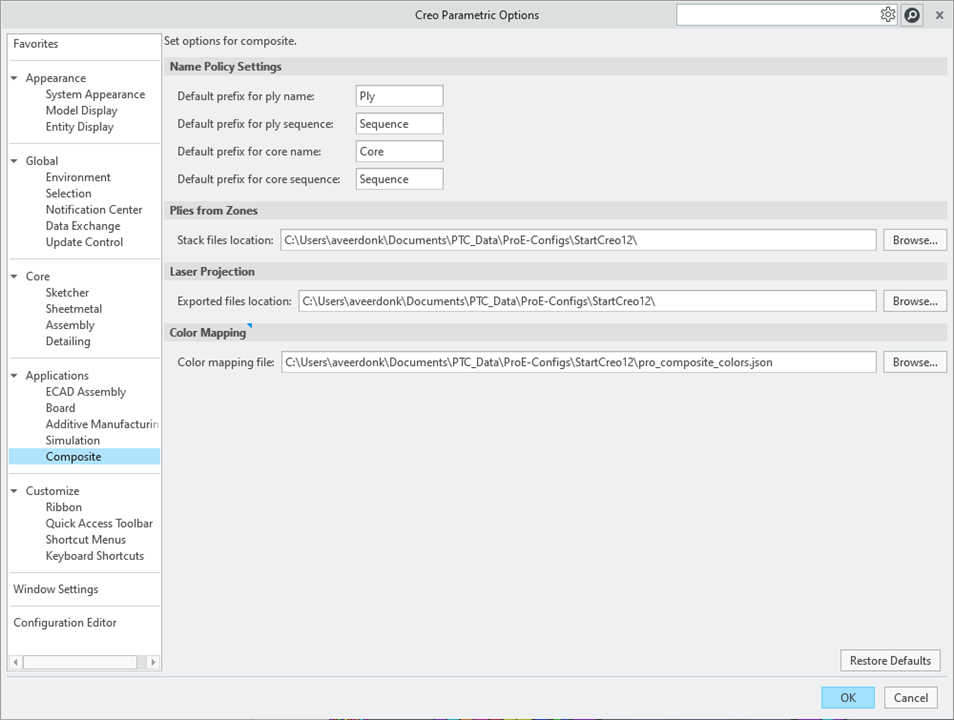Click the magnifier search icon button
The width and height of the screenshot is (954, 720).
click(912, 15)
